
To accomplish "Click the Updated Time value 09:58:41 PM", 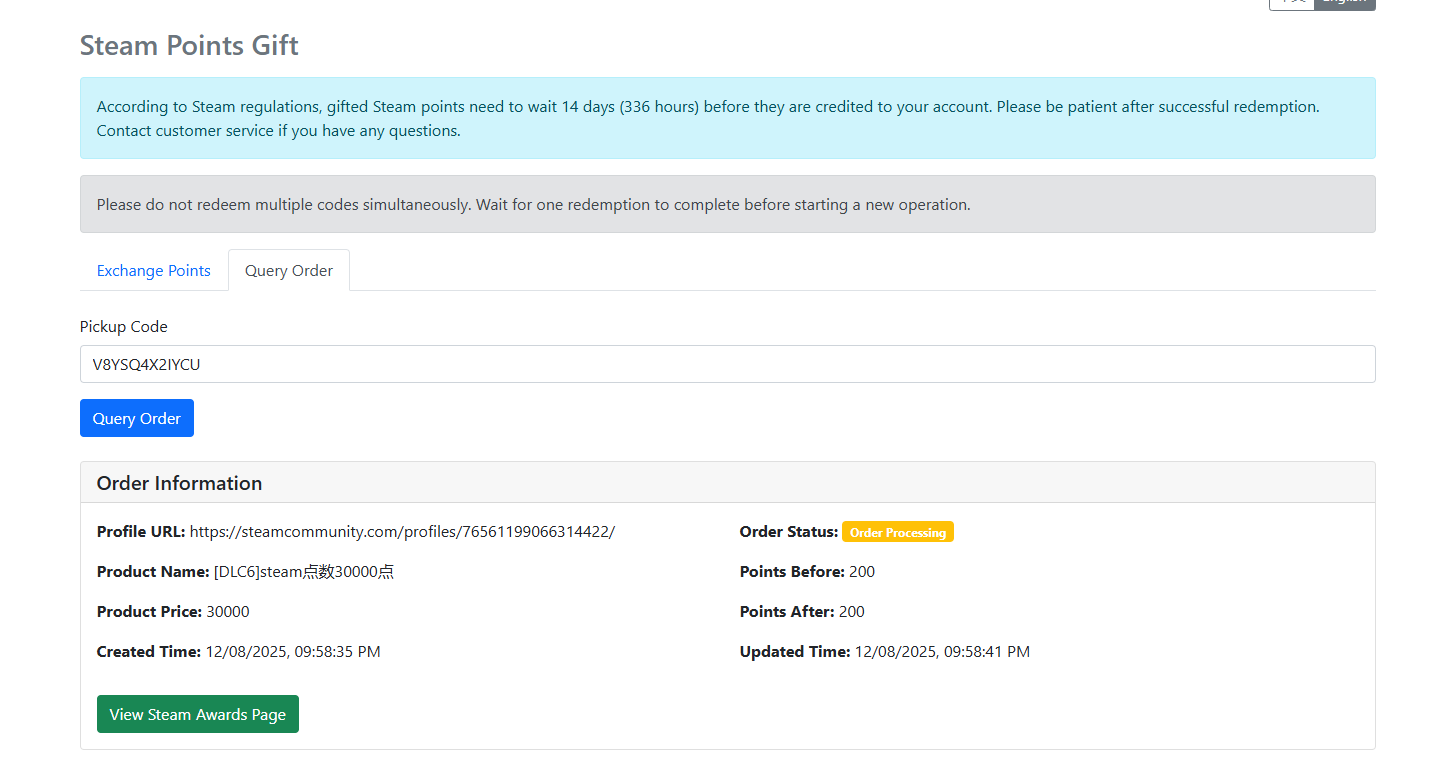I will 942,652.
